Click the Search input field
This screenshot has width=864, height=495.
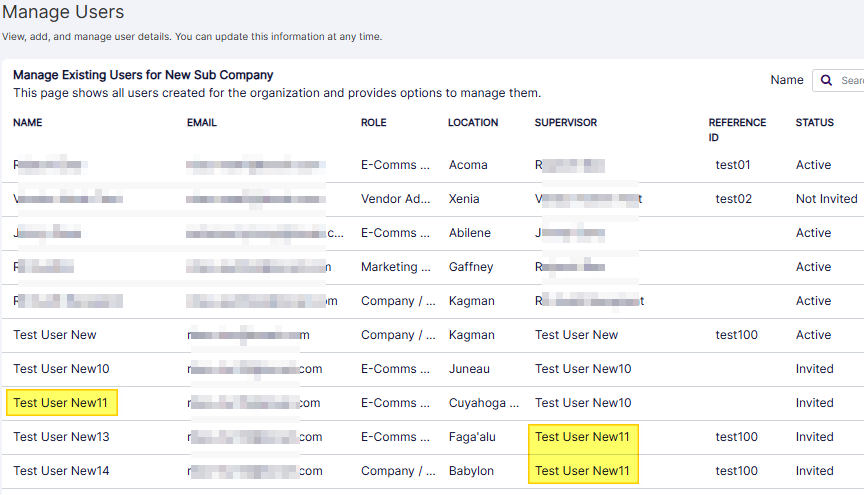pyautogui.click(x=838, y=80)
